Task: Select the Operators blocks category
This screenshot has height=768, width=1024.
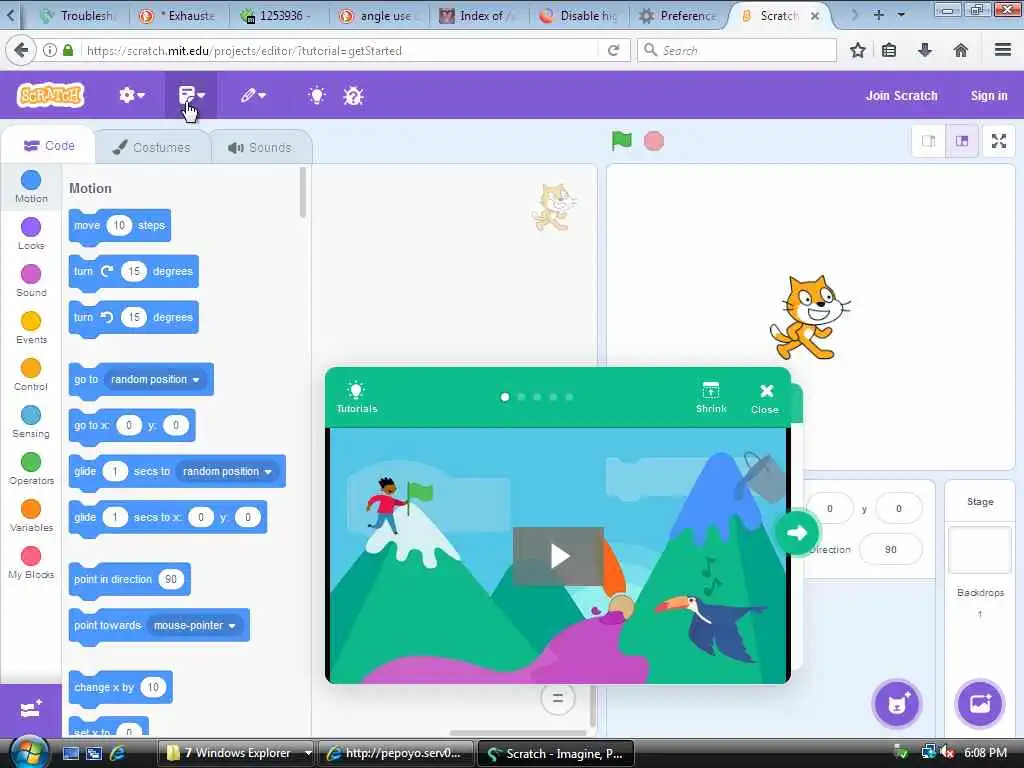Action: click(x=31, y=469)
